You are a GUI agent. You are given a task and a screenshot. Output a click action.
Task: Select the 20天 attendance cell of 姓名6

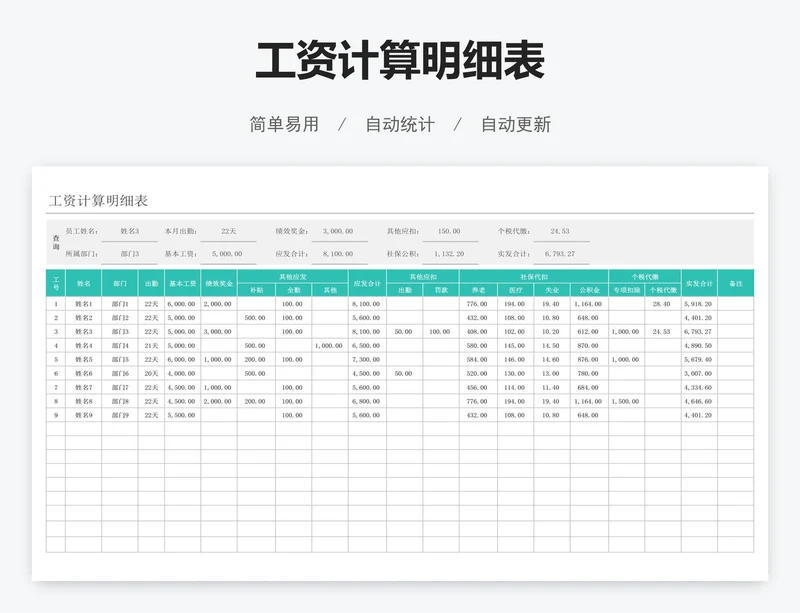tap(151, 374)
